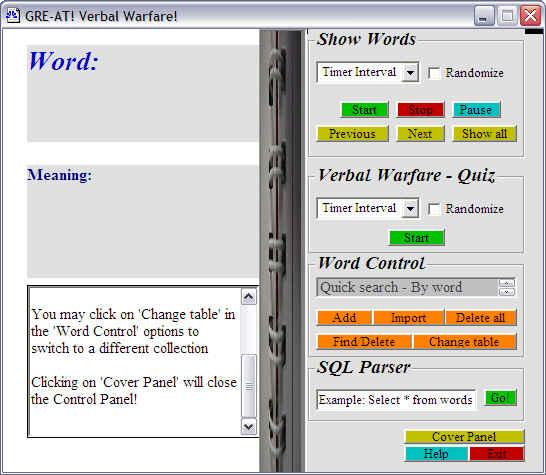
Task: Stop the word display
Action: [420, 110]
